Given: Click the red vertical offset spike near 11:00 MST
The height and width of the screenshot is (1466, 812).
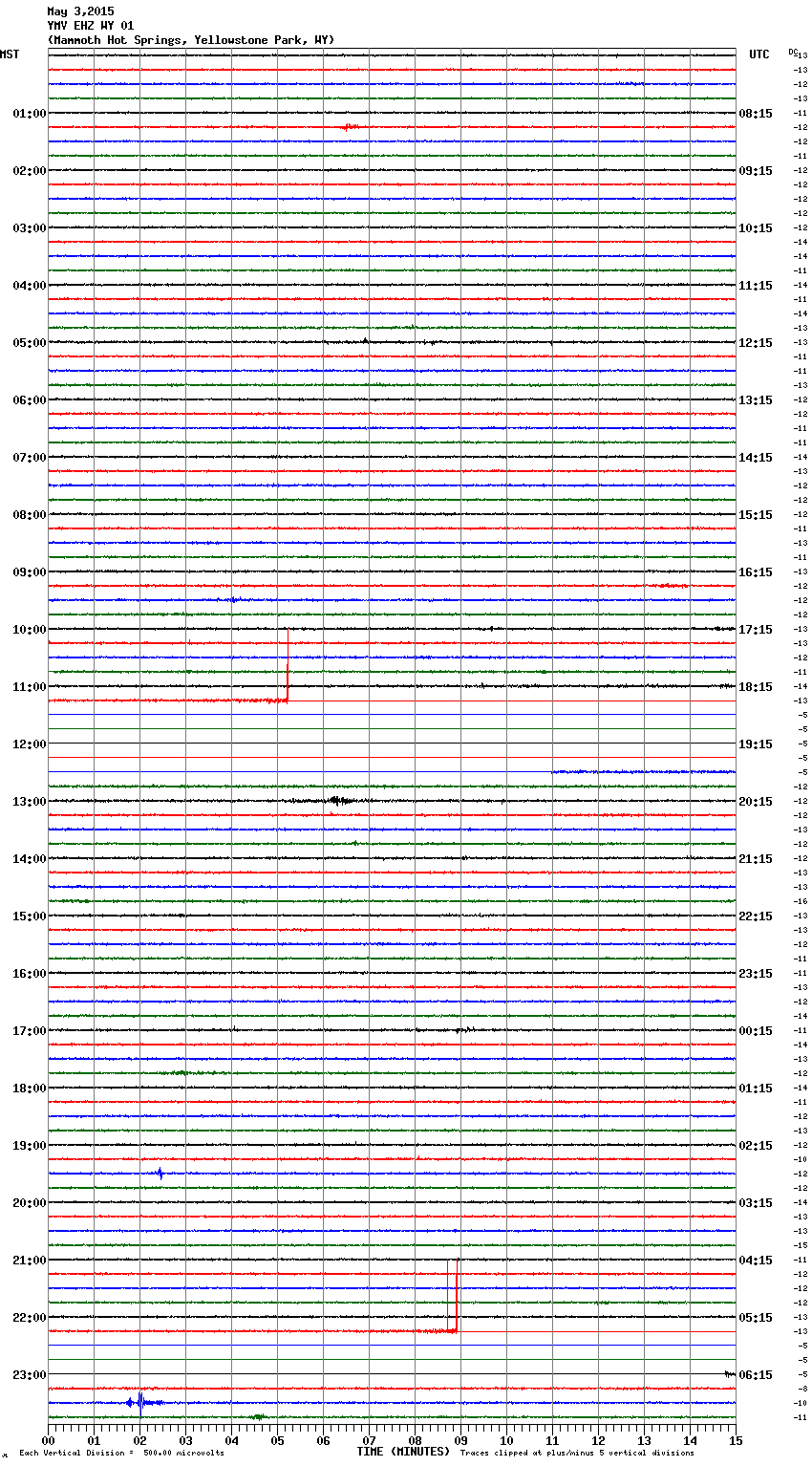Looking at the screenshot, I should pos(288,666).
